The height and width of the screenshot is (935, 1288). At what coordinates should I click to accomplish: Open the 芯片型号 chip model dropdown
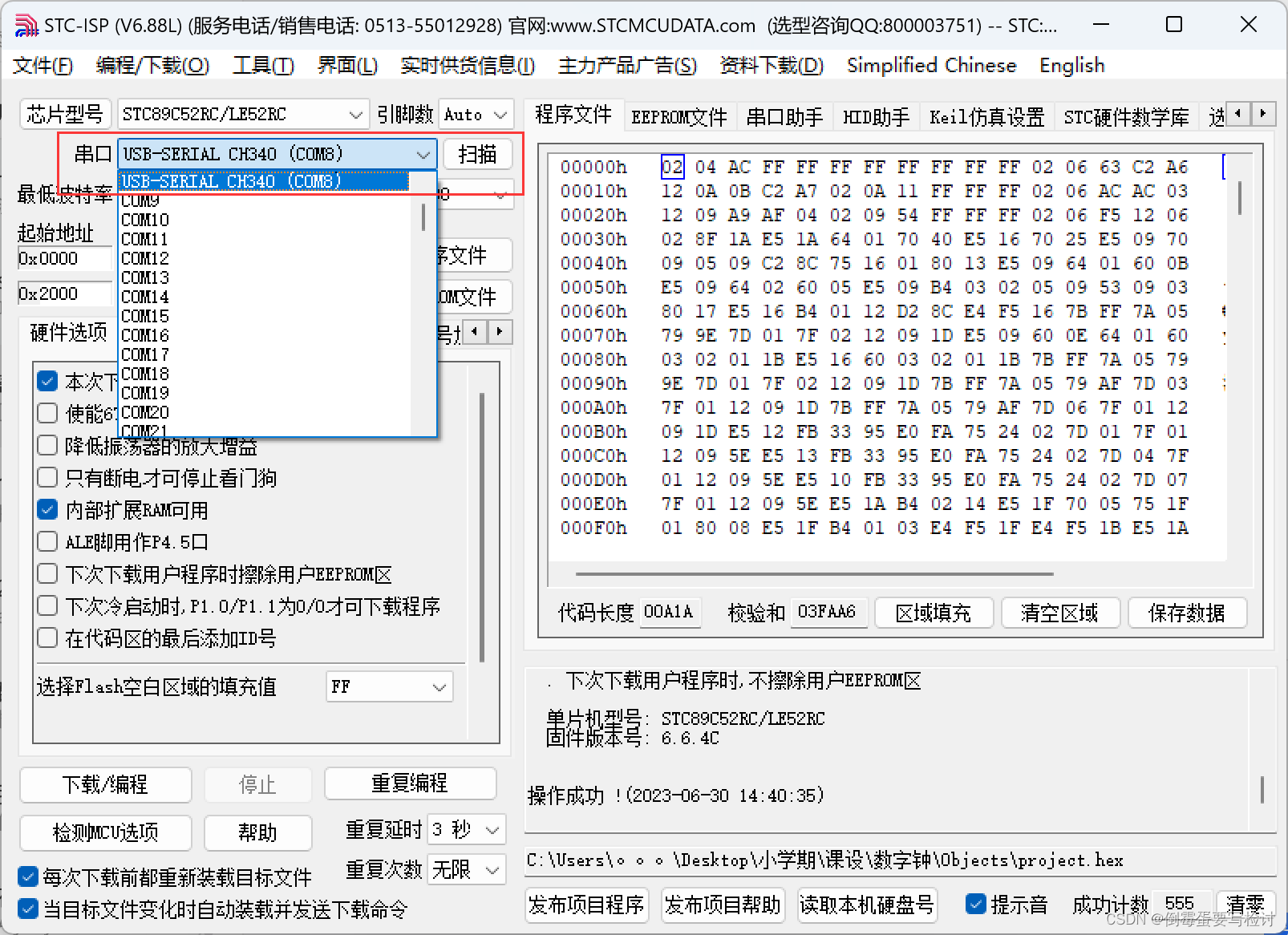click(242, 114)
